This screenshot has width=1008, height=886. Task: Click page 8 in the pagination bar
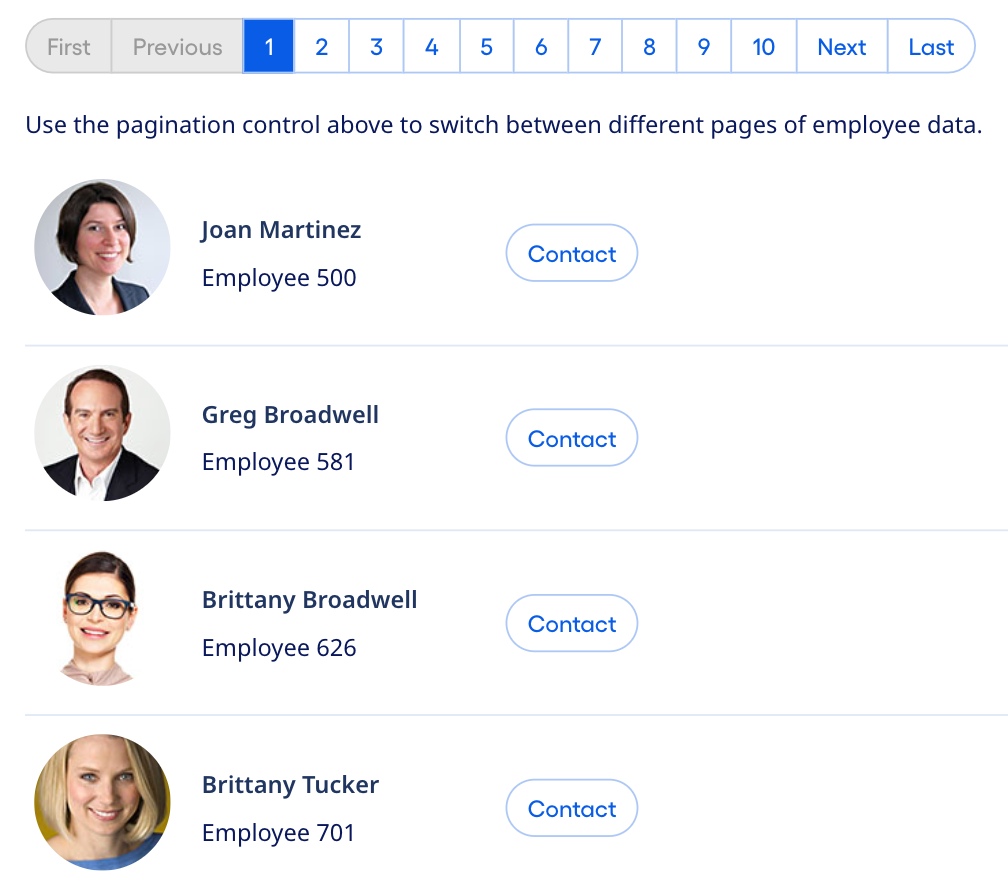tap(649, 47)
